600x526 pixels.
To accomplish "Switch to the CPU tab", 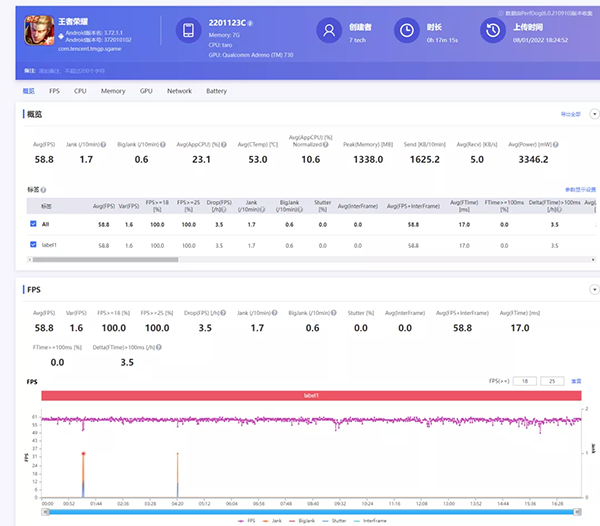I will pos(80,91).
